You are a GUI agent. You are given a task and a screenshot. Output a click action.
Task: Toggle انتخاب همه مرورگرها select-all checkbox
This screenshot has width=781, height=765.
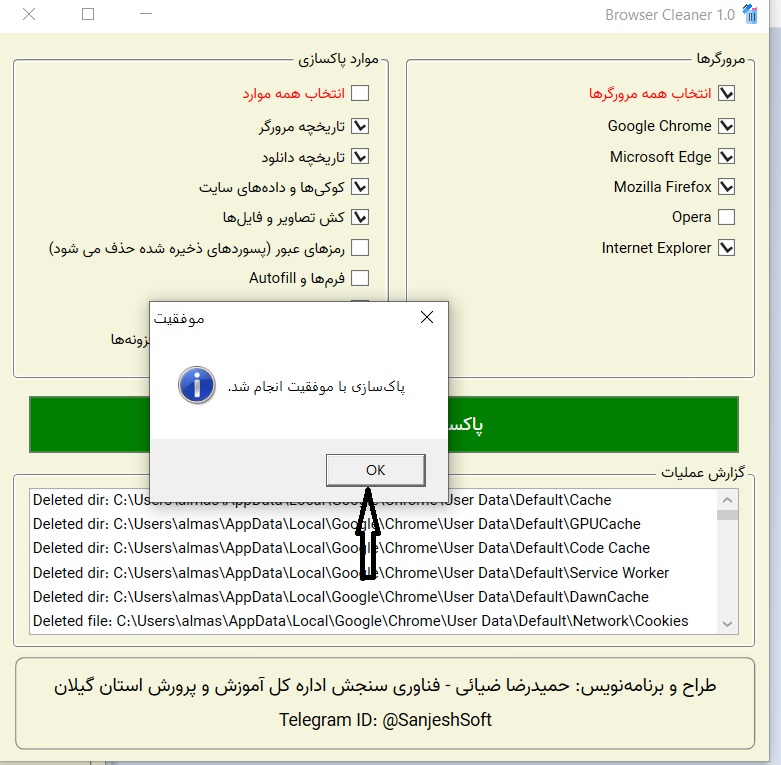[727, 93]
